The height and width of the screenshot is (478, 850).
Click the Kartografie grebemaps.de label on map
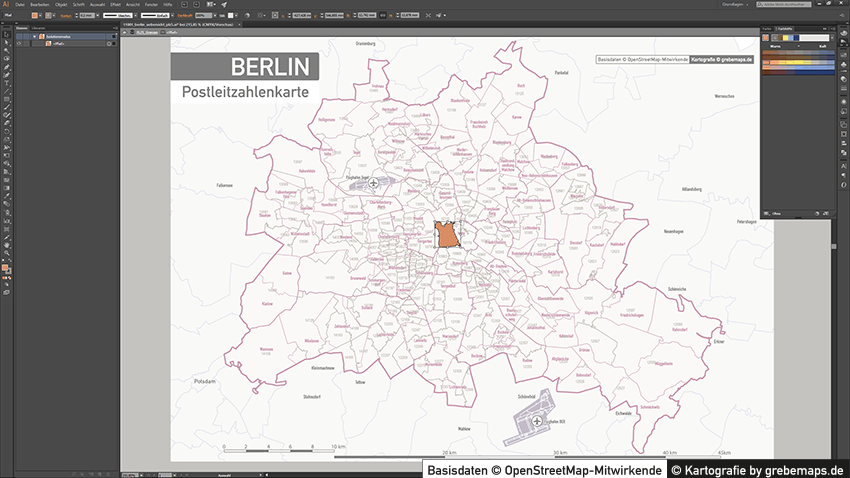(722, 59)
